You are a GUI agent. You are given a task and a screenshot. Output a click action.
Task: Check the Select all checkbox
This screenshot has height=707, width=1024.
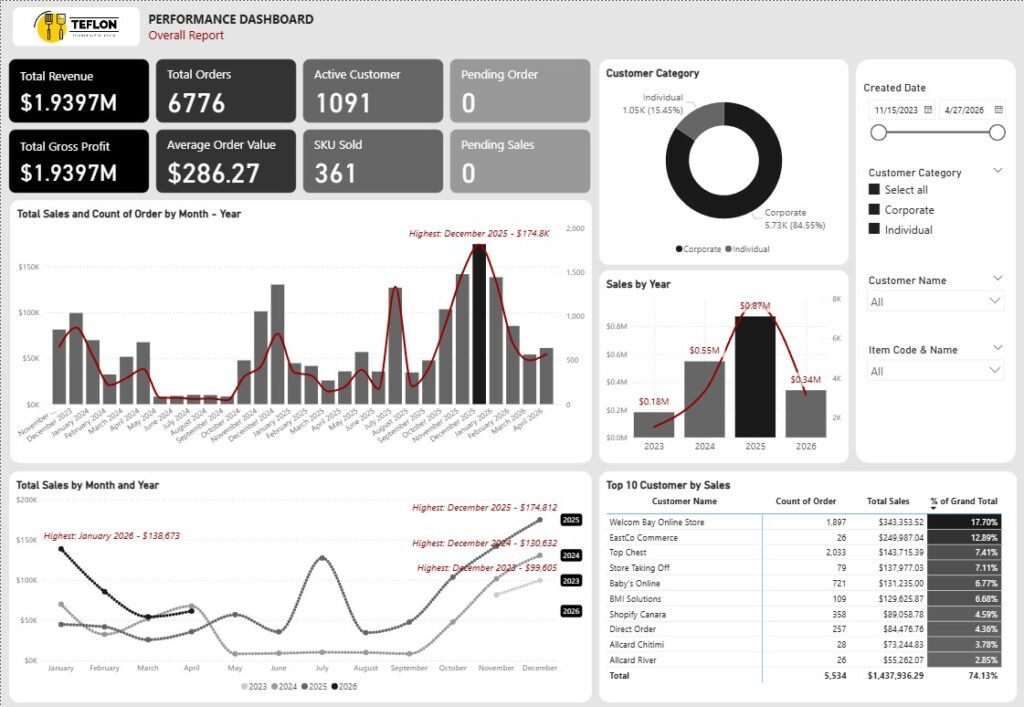[x=874, y=189]
